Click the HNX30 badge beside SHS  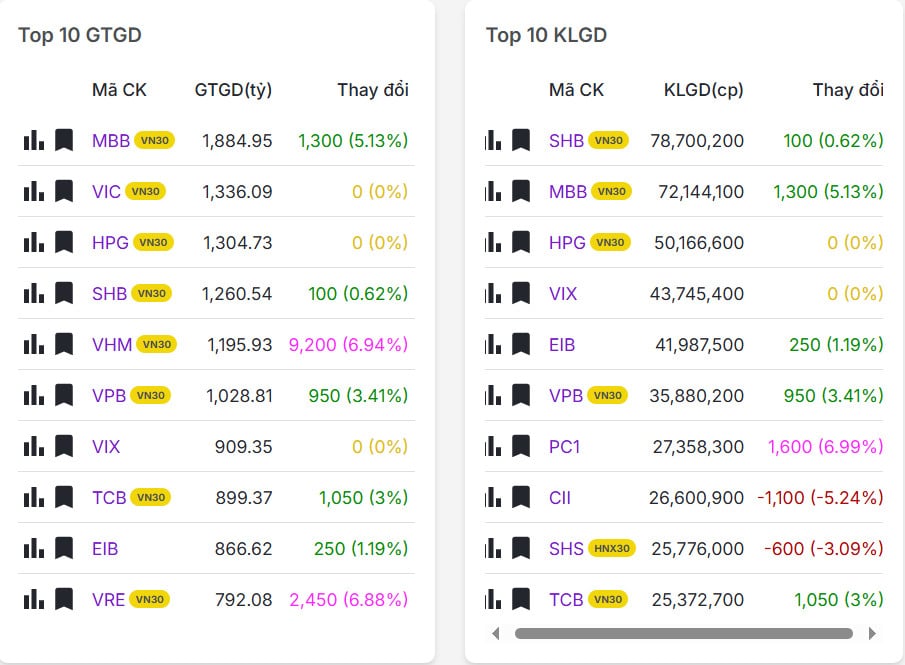coord(612,548)
